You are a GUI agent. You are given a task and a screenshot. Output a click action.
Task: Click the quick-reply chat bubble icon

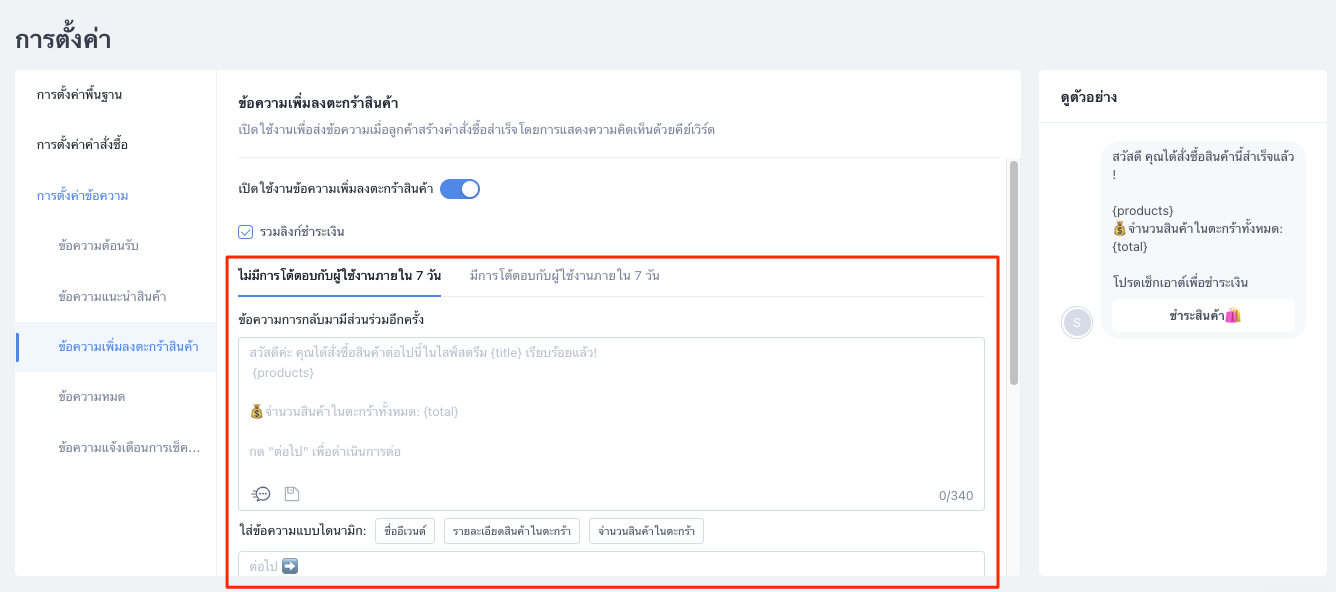point(261,494)
